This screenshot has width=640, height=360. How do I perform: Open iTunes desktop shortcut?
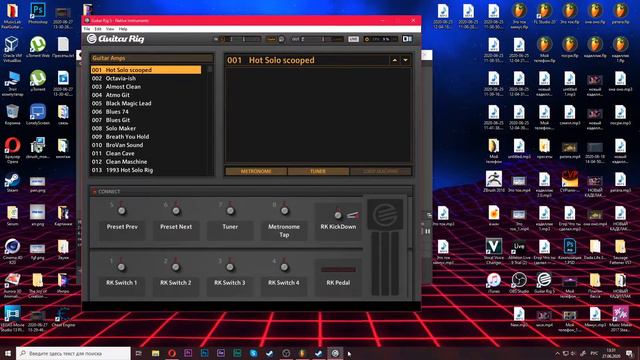(493, 282)
